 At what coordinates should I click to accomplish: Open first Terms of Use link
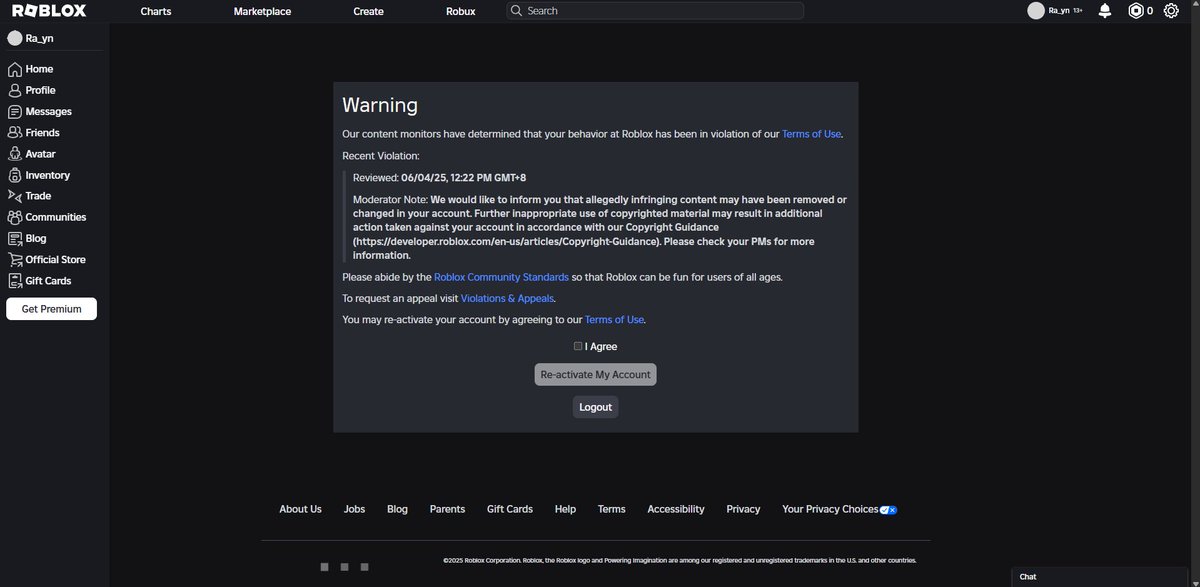click(x=811, y=134)
